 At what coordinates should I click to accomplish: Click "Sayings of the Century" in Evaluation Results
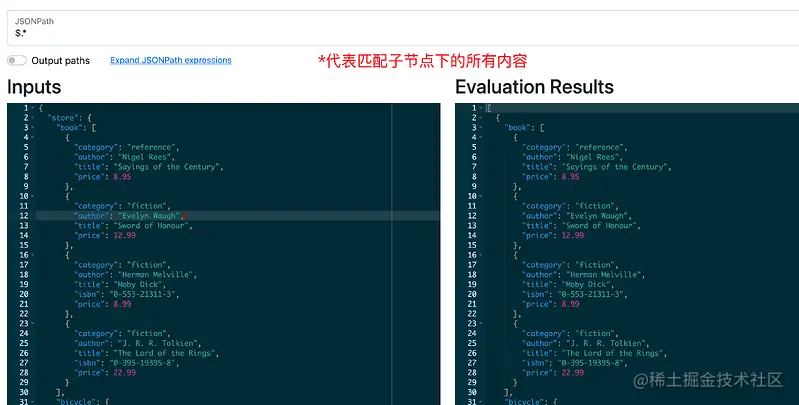point(614,167)
